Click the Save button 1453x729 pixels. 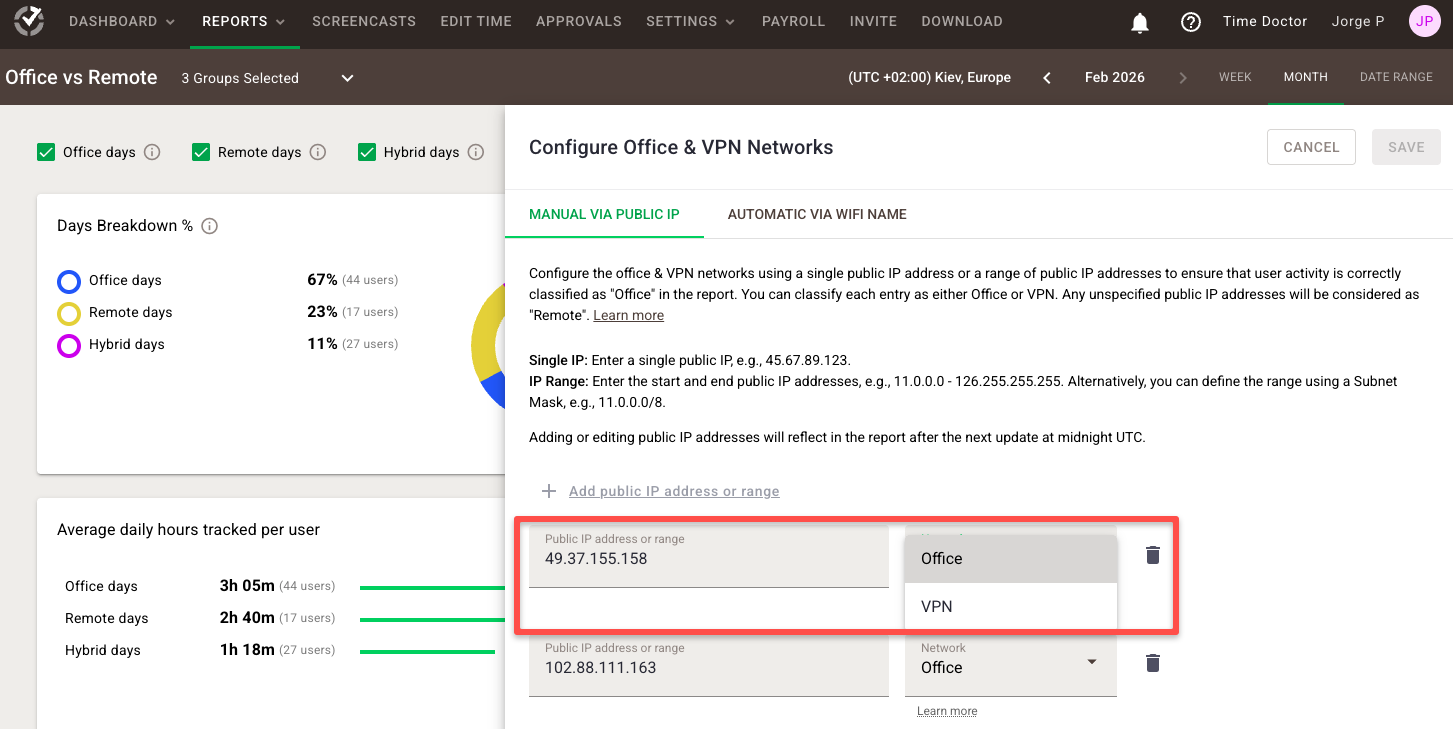[x=1406, y=147]
